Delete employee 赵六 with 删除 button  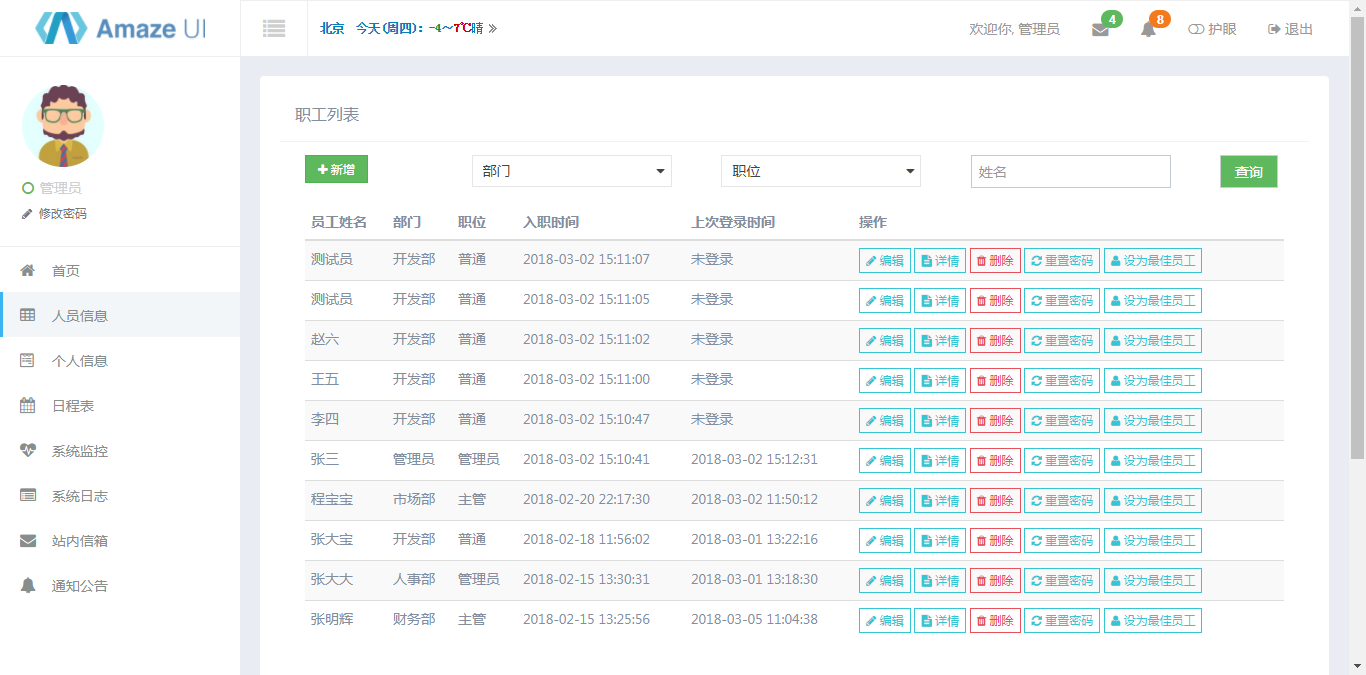tap(995, 341)
